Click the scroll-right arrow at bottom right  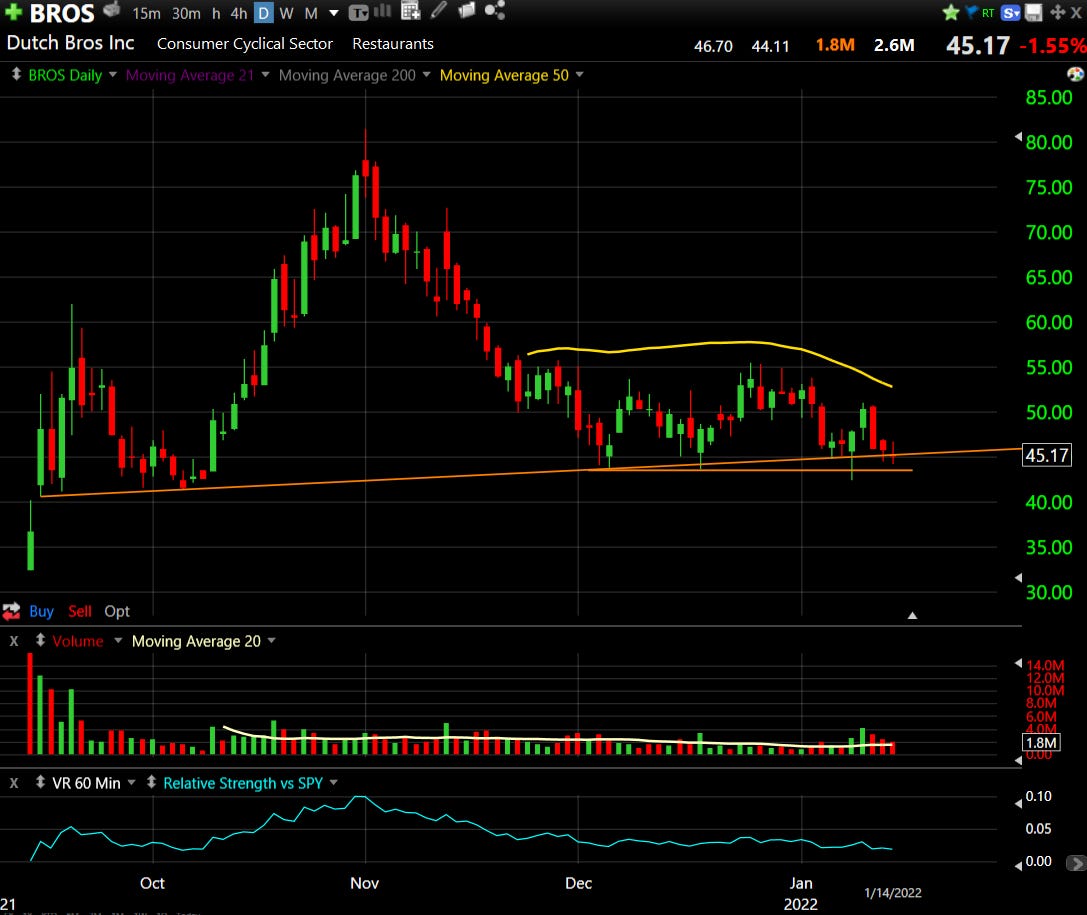(x=1076, y=864)
